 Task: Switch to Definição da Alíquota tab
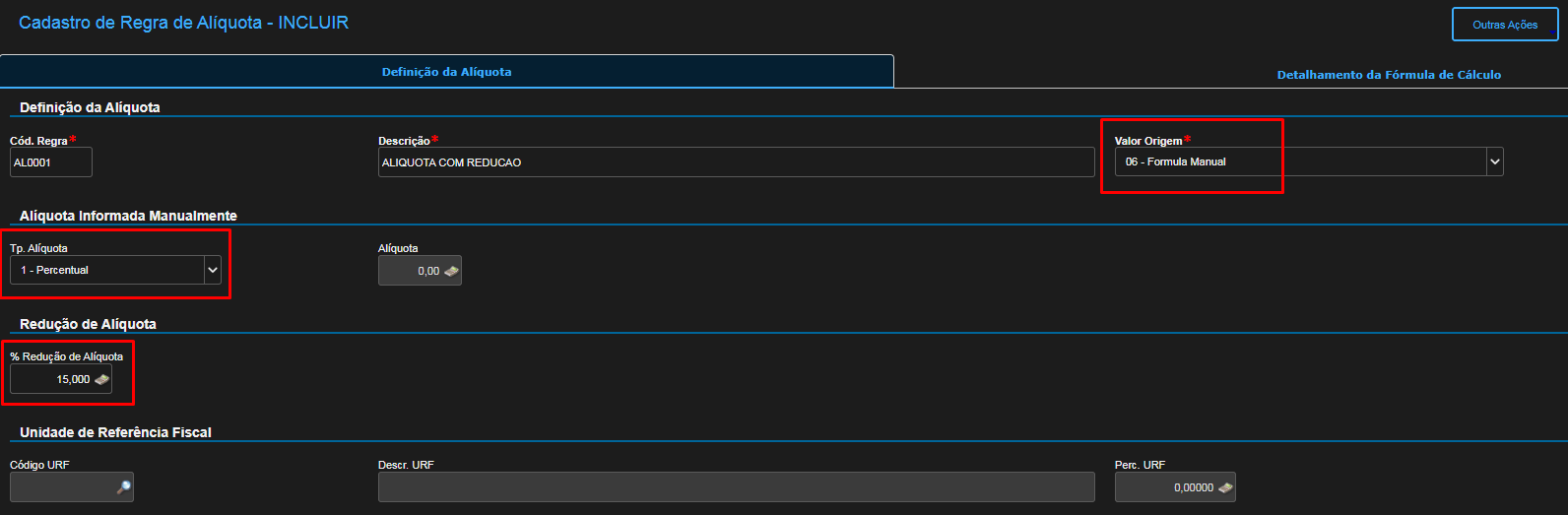[x=446, y=72]
